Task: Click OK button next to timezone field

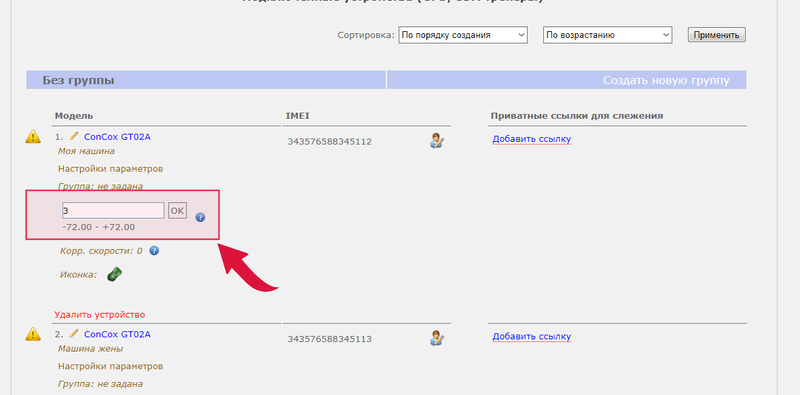Action: (x=178, y=210)
